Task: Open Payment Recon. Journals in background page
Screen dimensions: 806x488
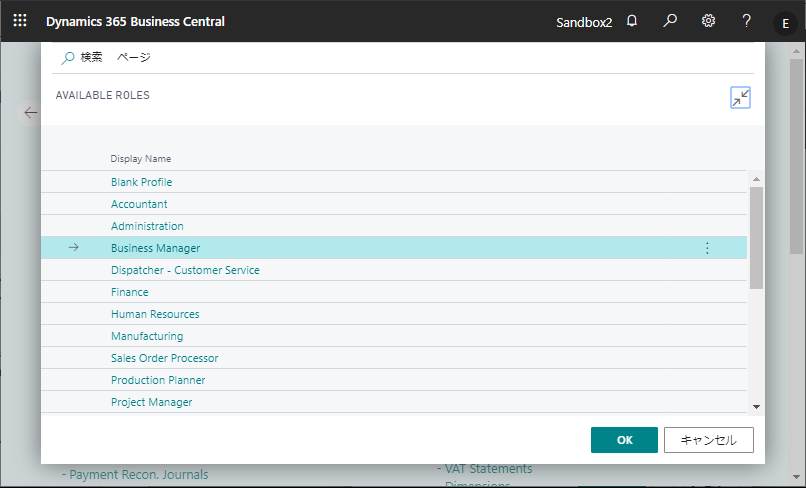Action: [138, 475]
